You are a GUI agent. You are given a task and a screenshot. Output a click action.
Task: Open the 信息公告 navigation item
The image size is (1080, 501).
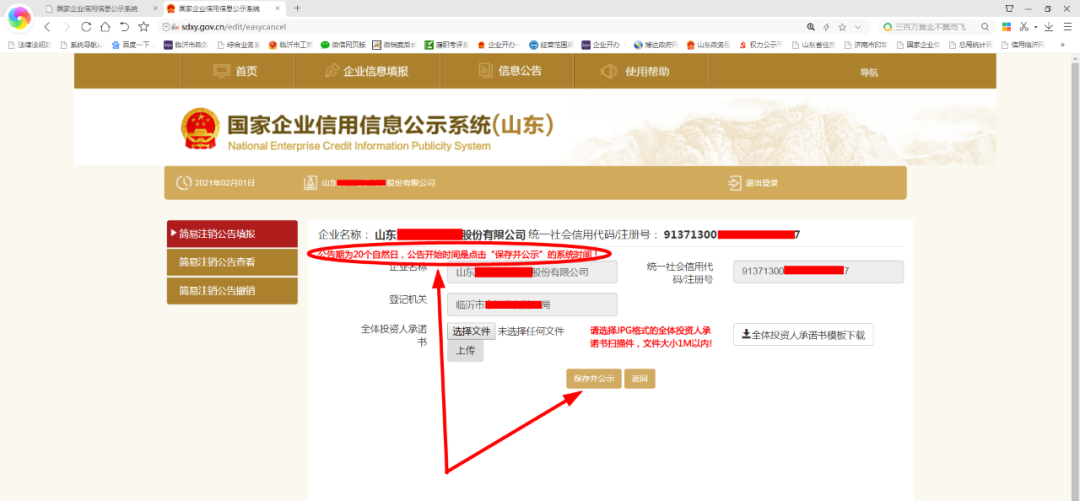click(510, 71)
